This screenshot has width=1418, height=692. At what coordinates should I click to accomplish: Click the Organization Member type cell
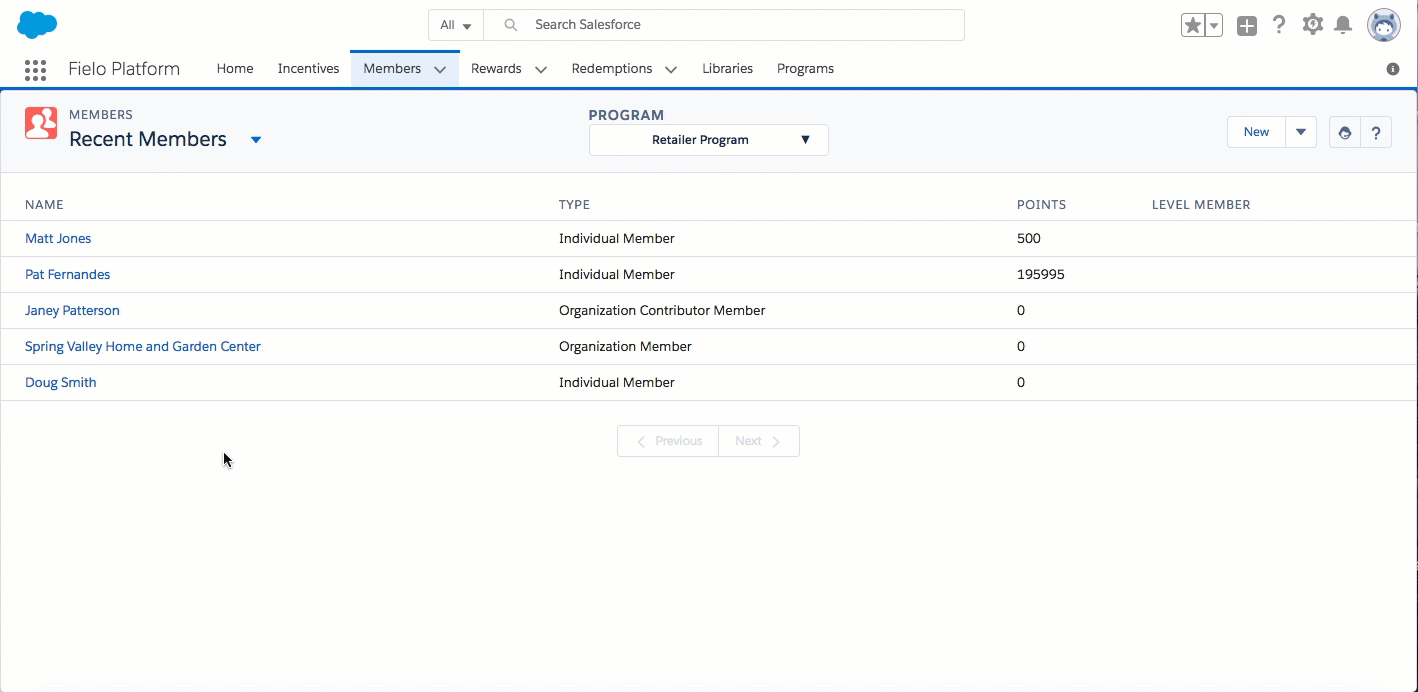(625, 347)
